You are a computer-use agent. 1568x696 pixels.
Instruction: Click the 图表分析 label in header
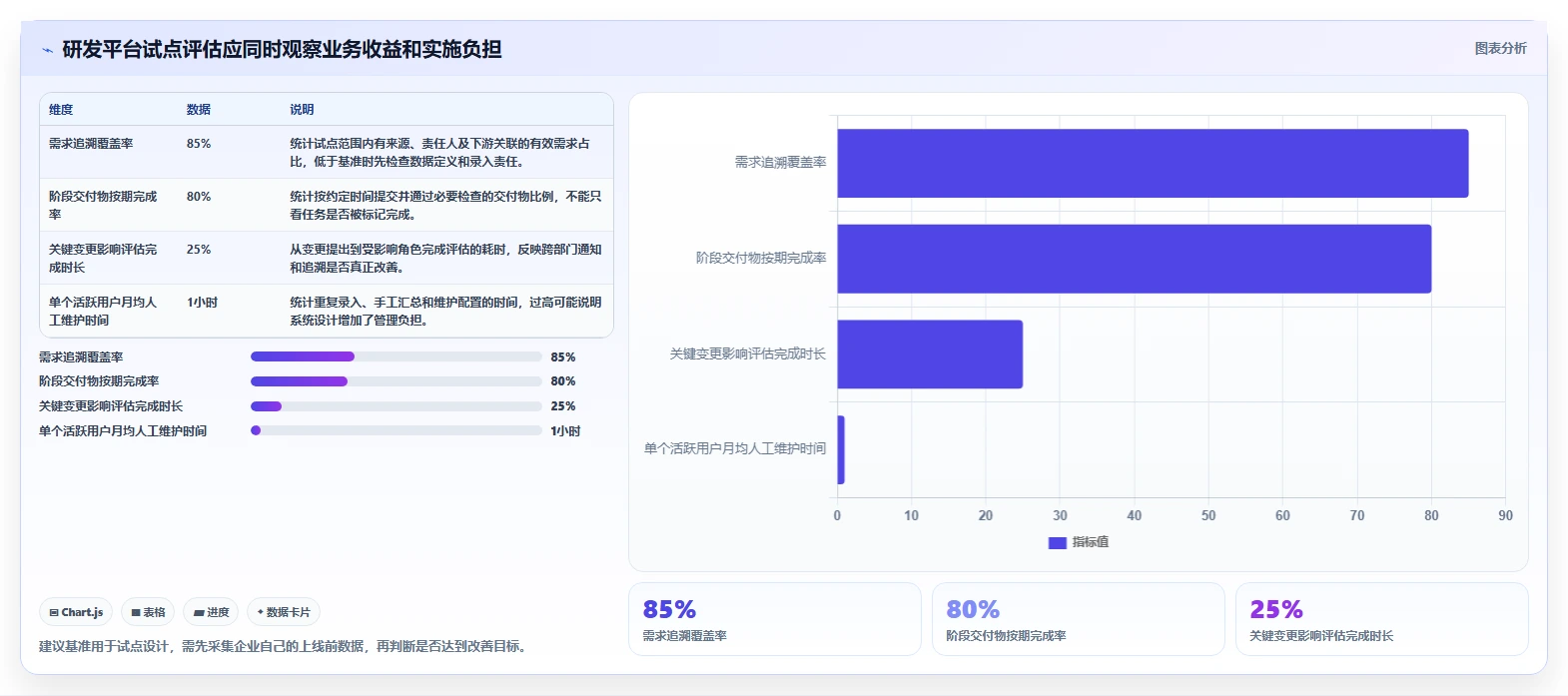(1500, 48)
